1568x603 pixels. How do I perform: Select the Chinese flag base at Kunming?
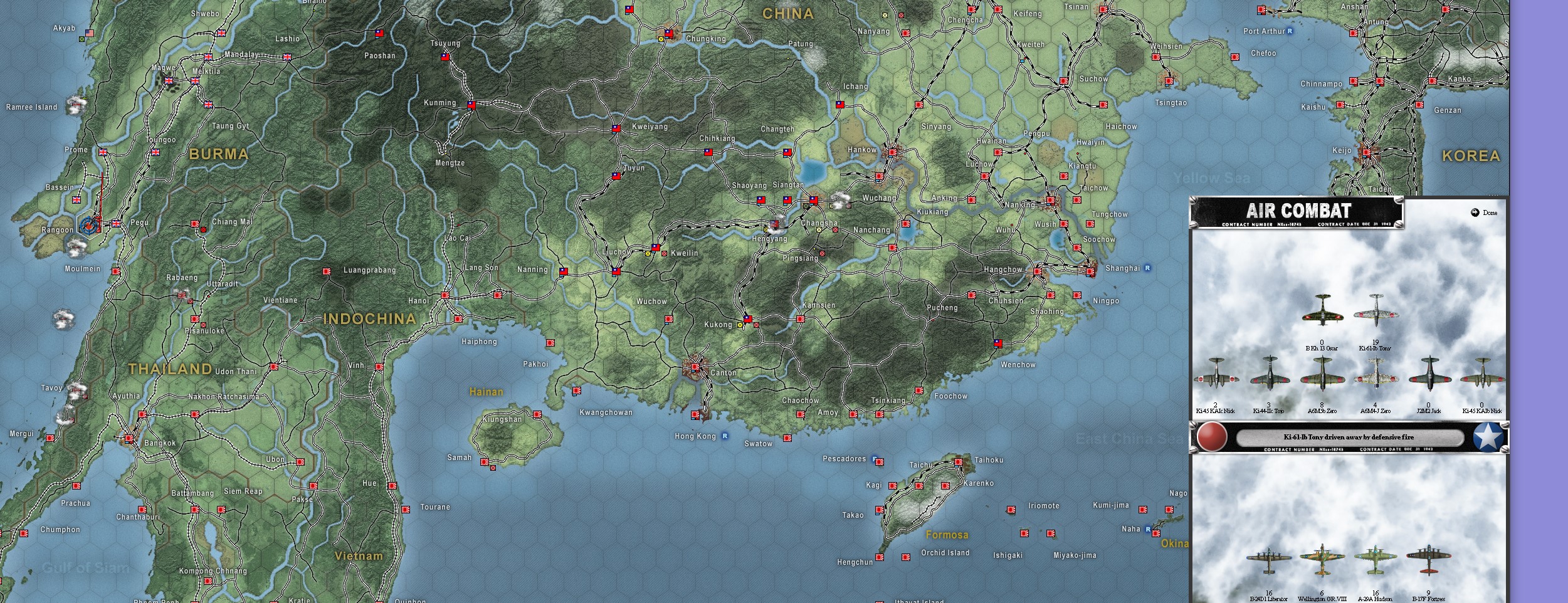pyautogui.click(x=471, y=105)
